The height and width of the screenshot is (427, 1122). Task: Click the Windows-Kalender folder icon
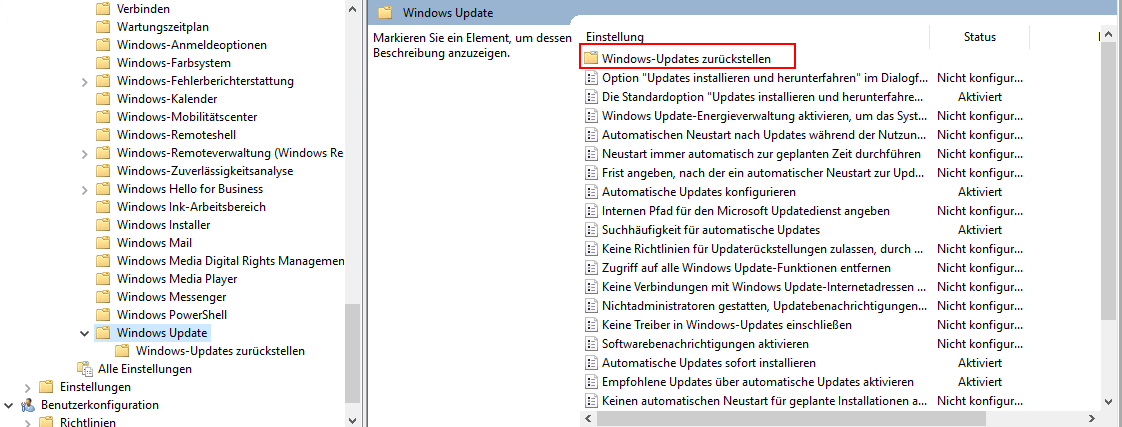click(x=103, y=99)
